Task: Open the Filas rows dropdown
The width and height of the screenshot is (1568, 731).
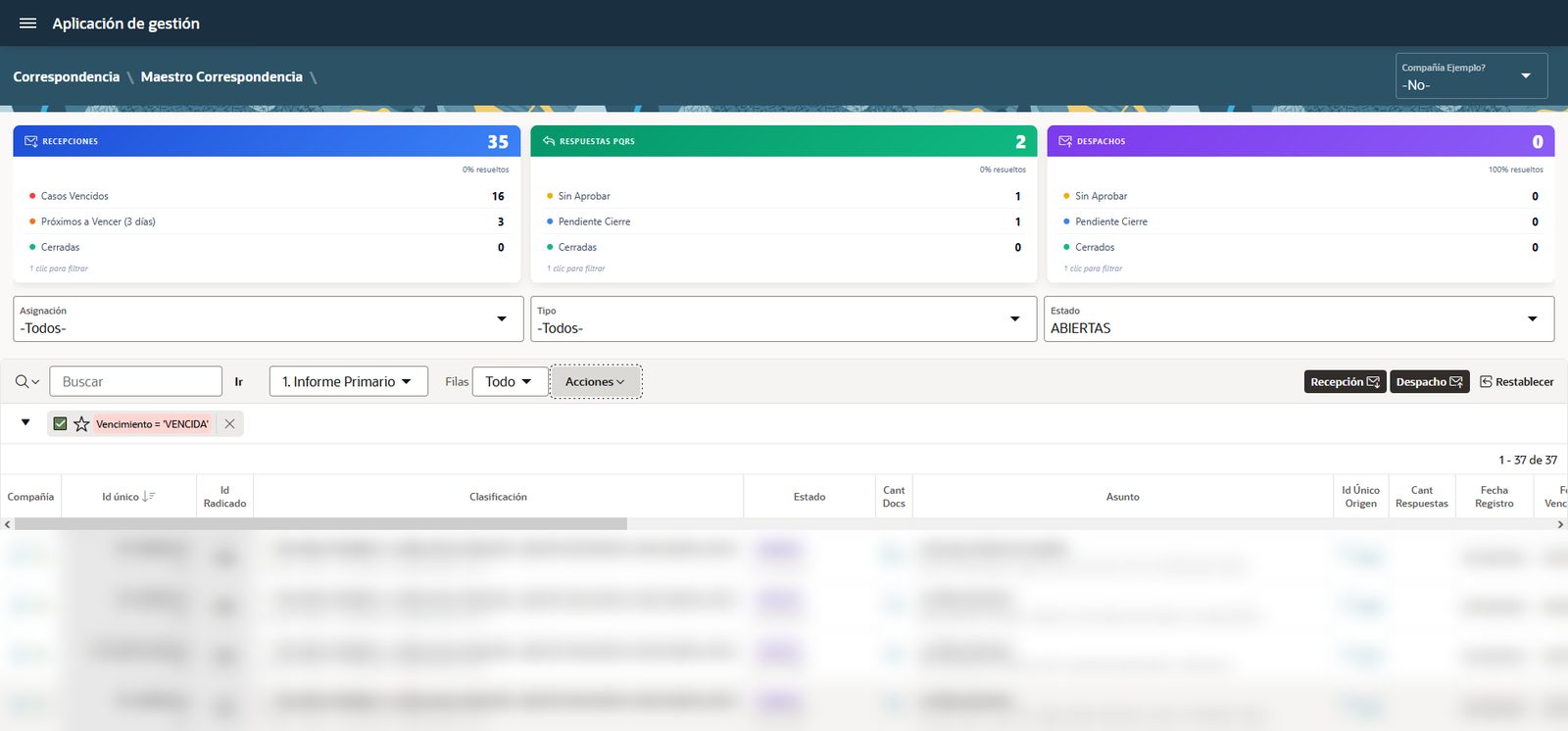Action: [510, 382]
